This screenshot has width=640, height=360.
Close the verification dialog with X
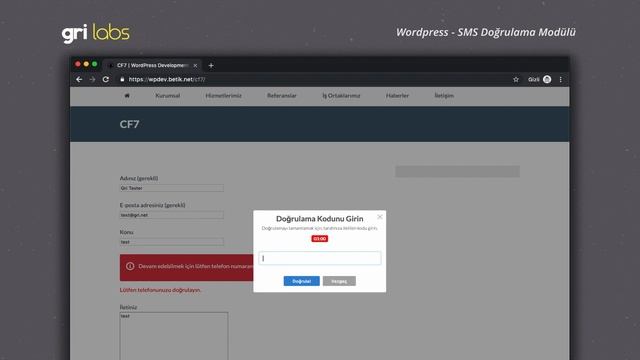pyautogui.click(x=380, y=217)
